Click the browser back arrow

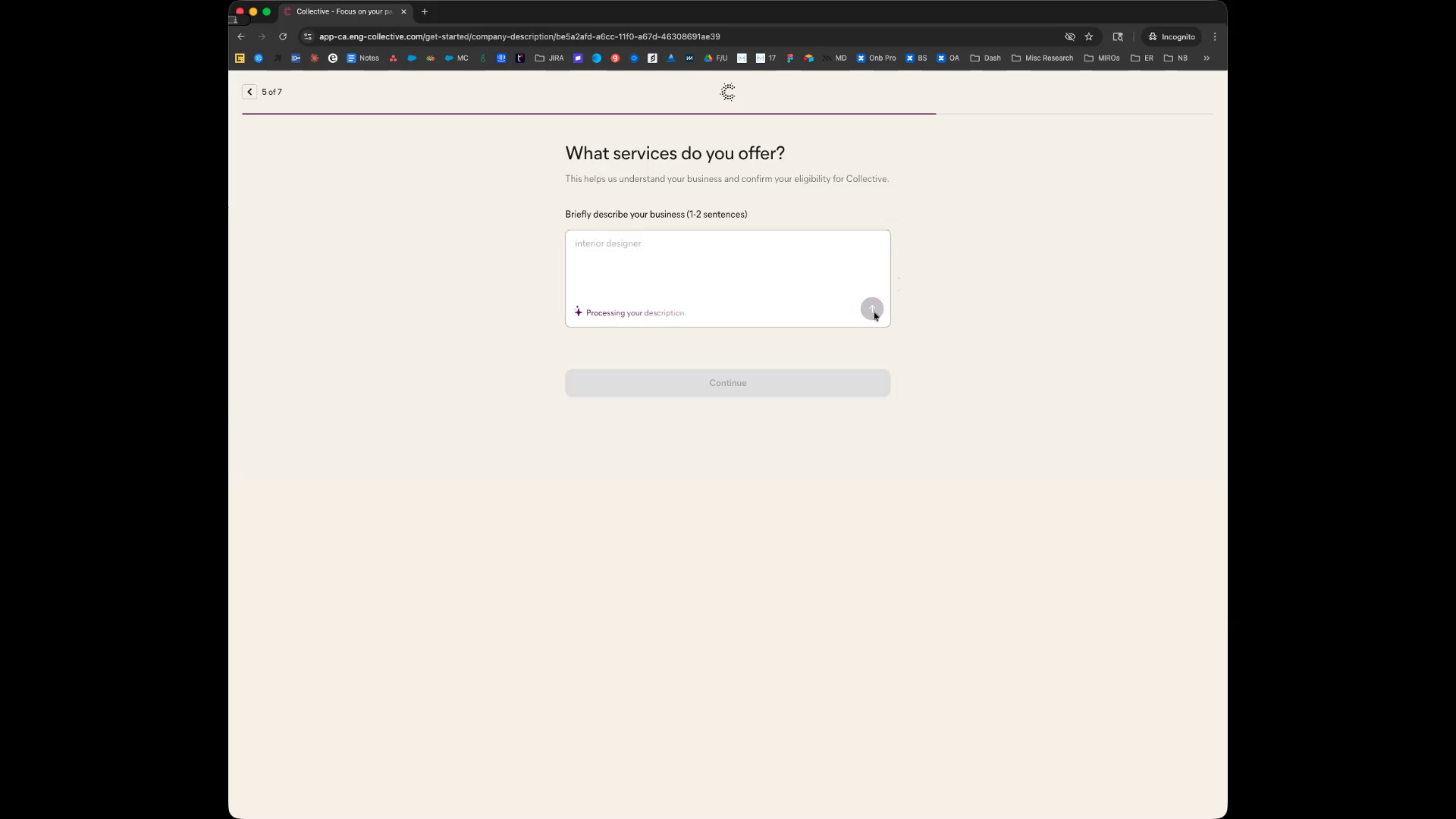241,36
